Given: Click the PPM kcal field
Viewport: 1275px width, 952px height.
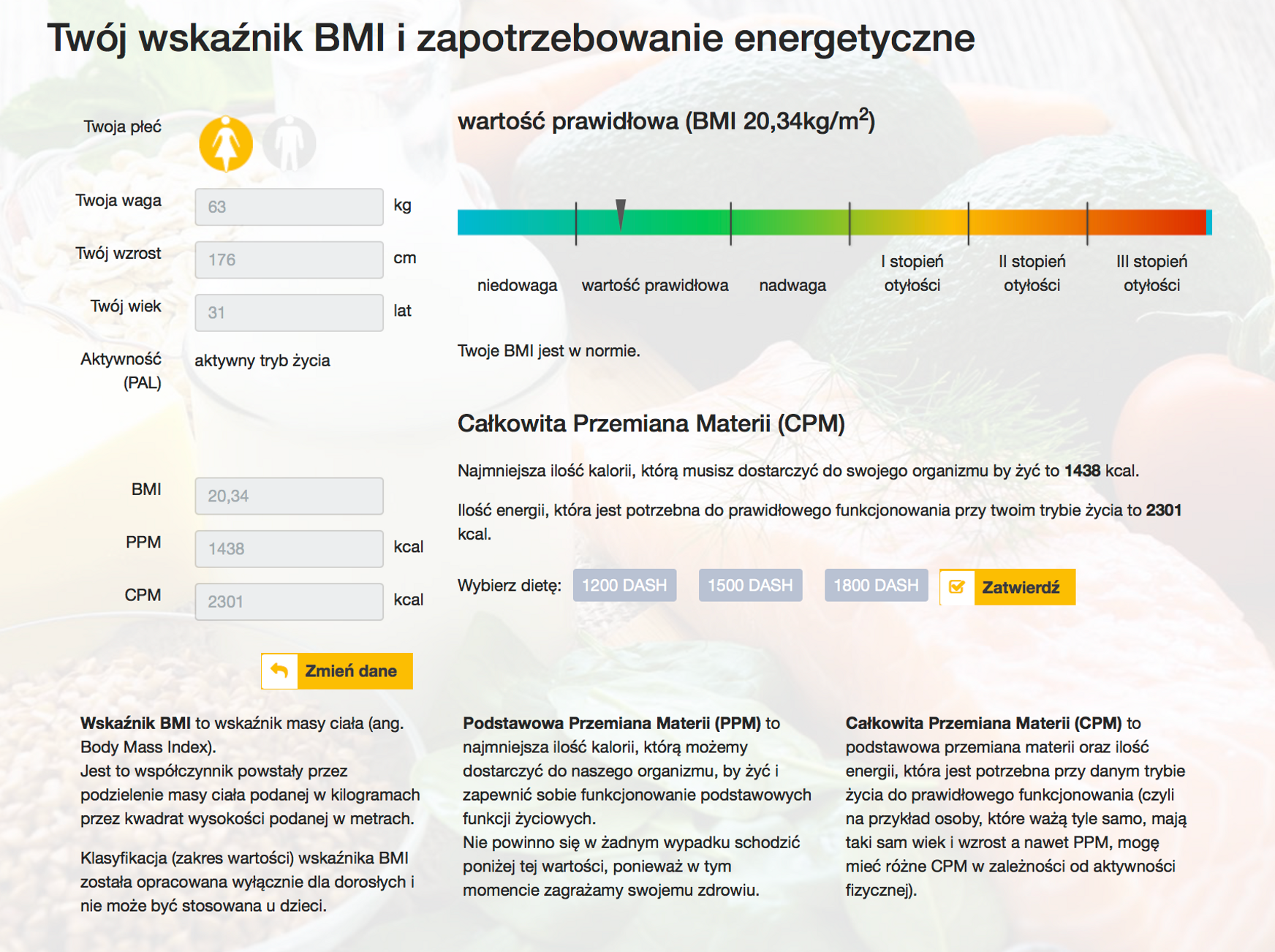Looking at the screenshot, I should [x=289, y=549].
